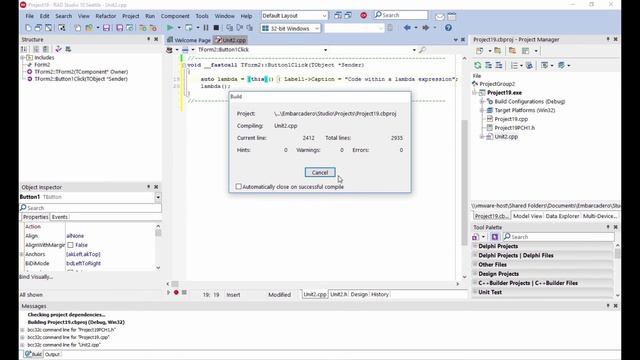Click the stop macro square in the status bar
640x360 pixels.
(x=184, y=292)
